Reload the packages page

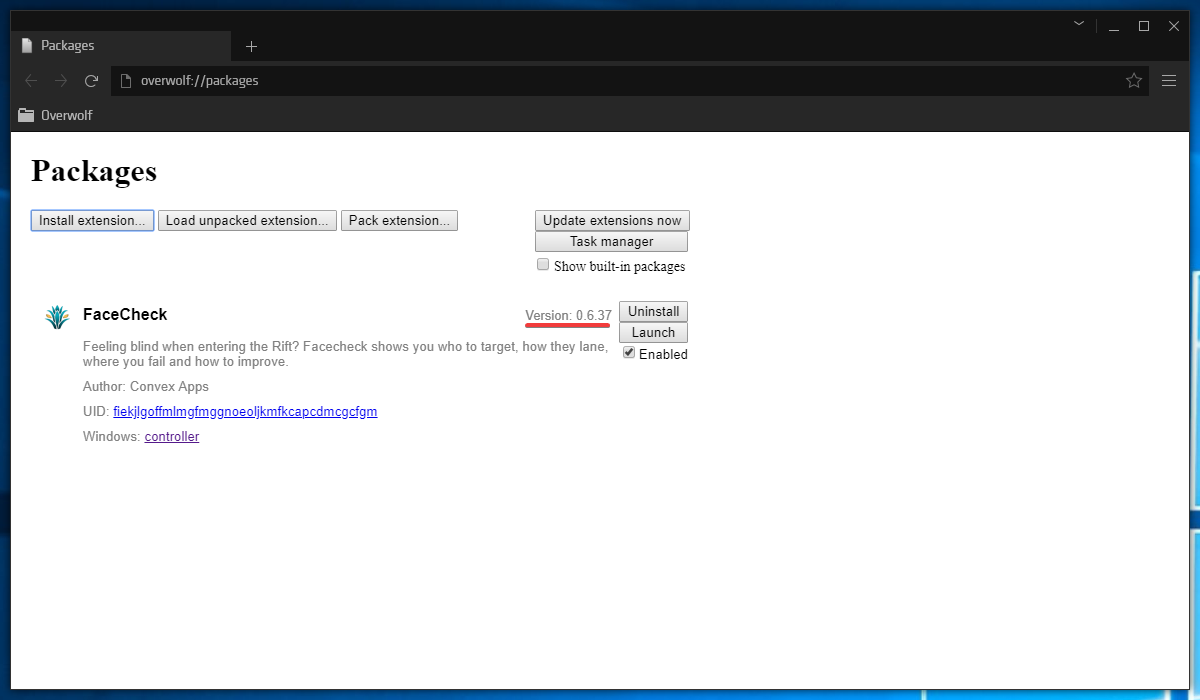[91, 81]
